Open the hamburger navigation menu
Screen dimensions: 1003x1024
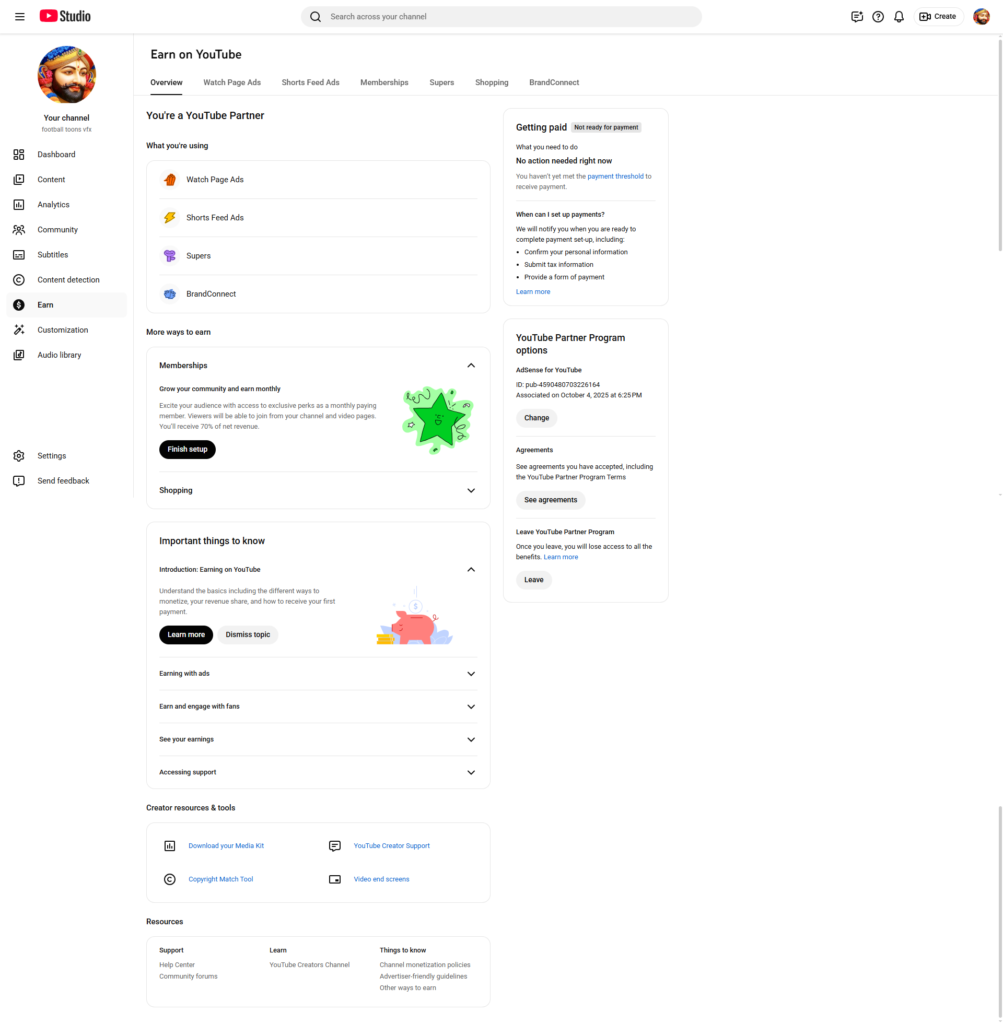point(20,17)
